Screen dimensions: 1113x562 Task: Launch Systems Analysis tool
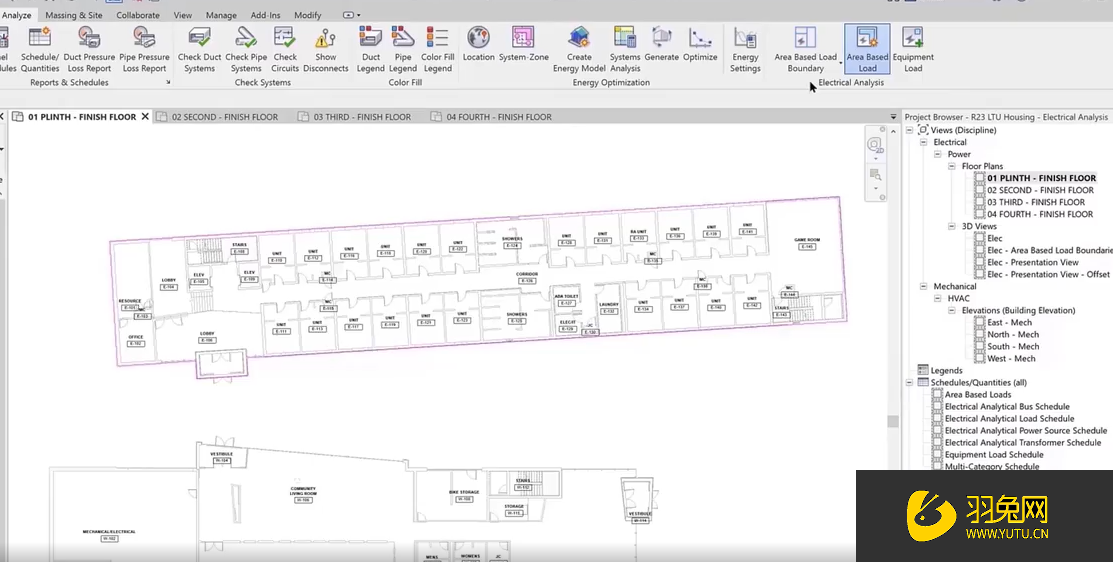(x=625, y=49)
